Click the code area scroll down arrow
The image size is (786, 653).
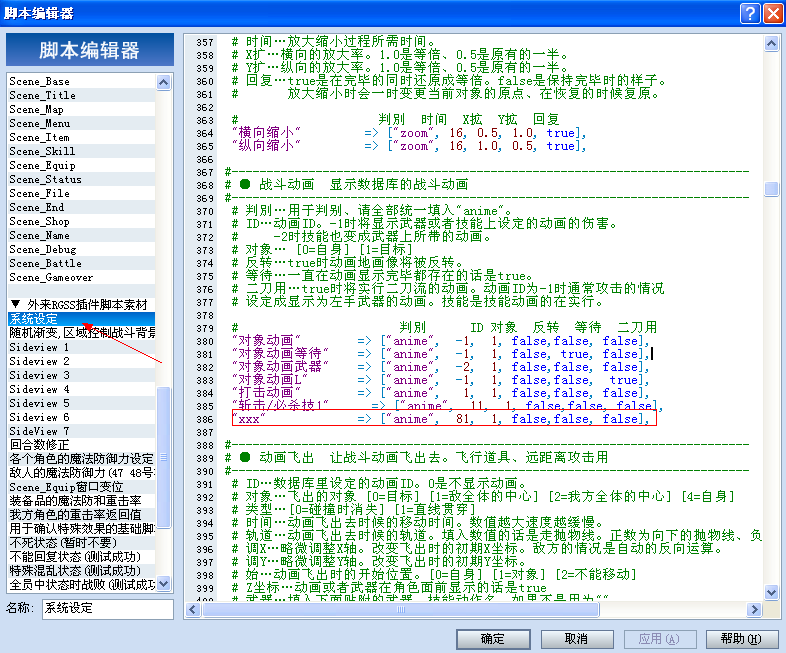tap(771, 592)
